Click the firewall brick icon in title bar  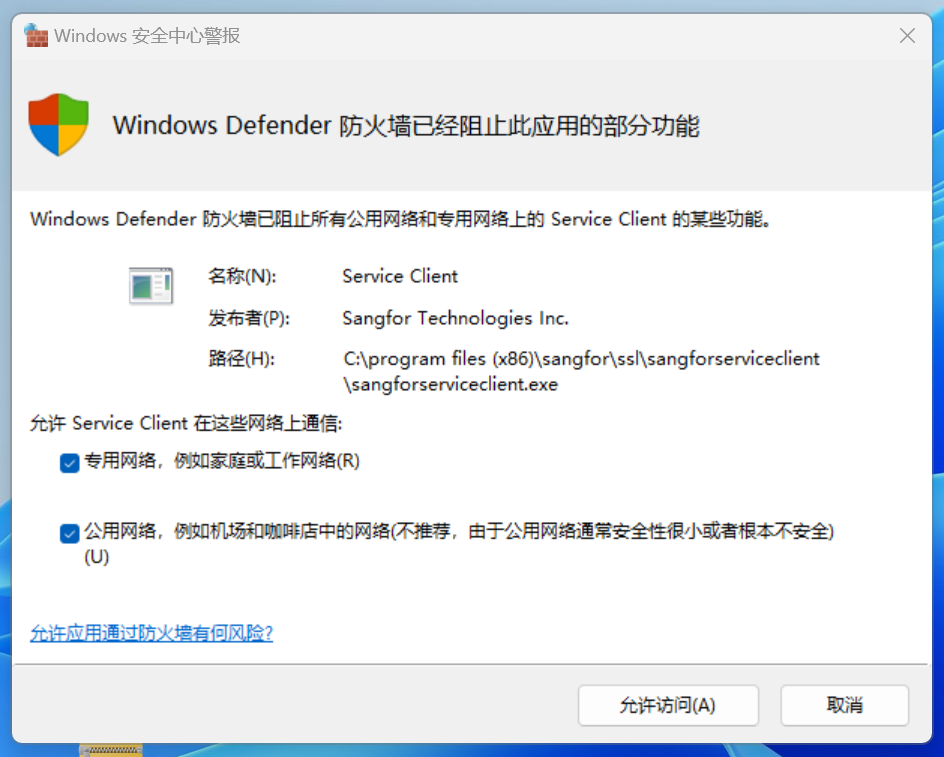pos(36,36)
